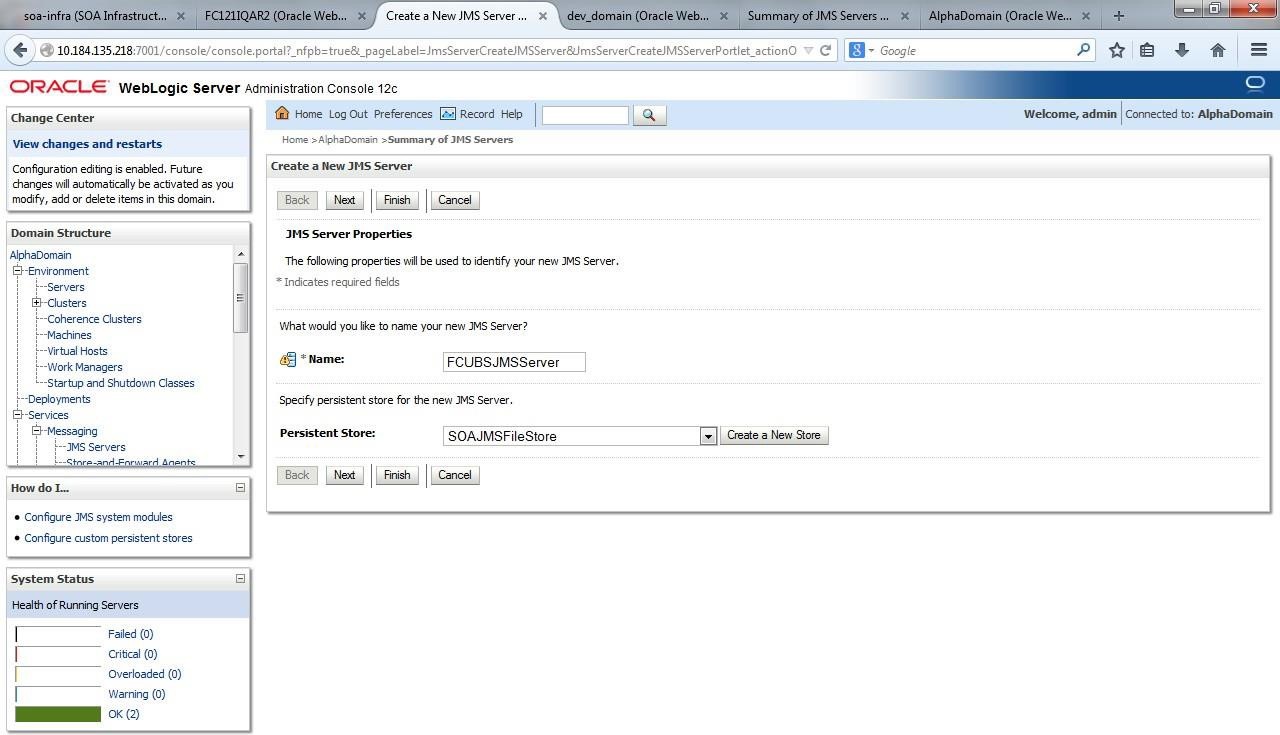Screen dimensions: 1280x735
Task: Select Virtual Hosts in the tree
Action: 77,351
